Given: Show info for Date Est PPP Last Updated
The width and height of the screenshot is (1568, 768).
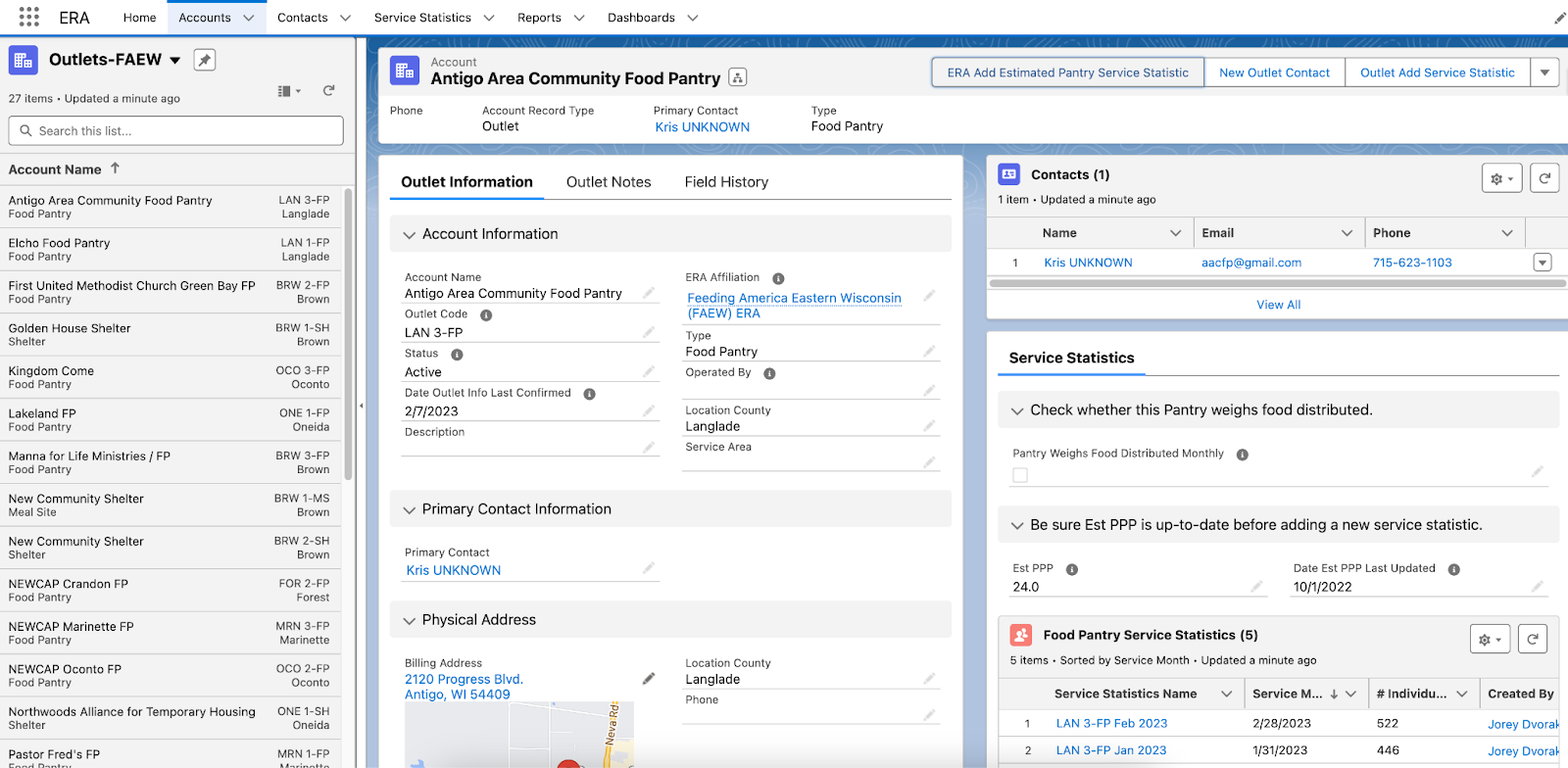Looking at the screenshot, I should [1454, 569].
